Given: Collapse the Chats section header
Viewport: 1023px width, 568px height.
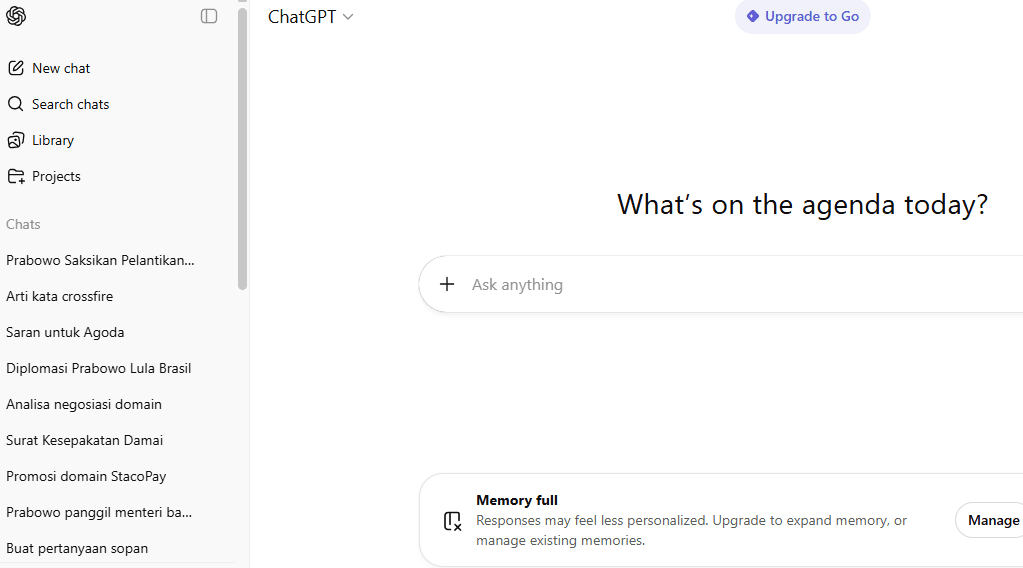Looking at the screenshot, I should [23, 224].
